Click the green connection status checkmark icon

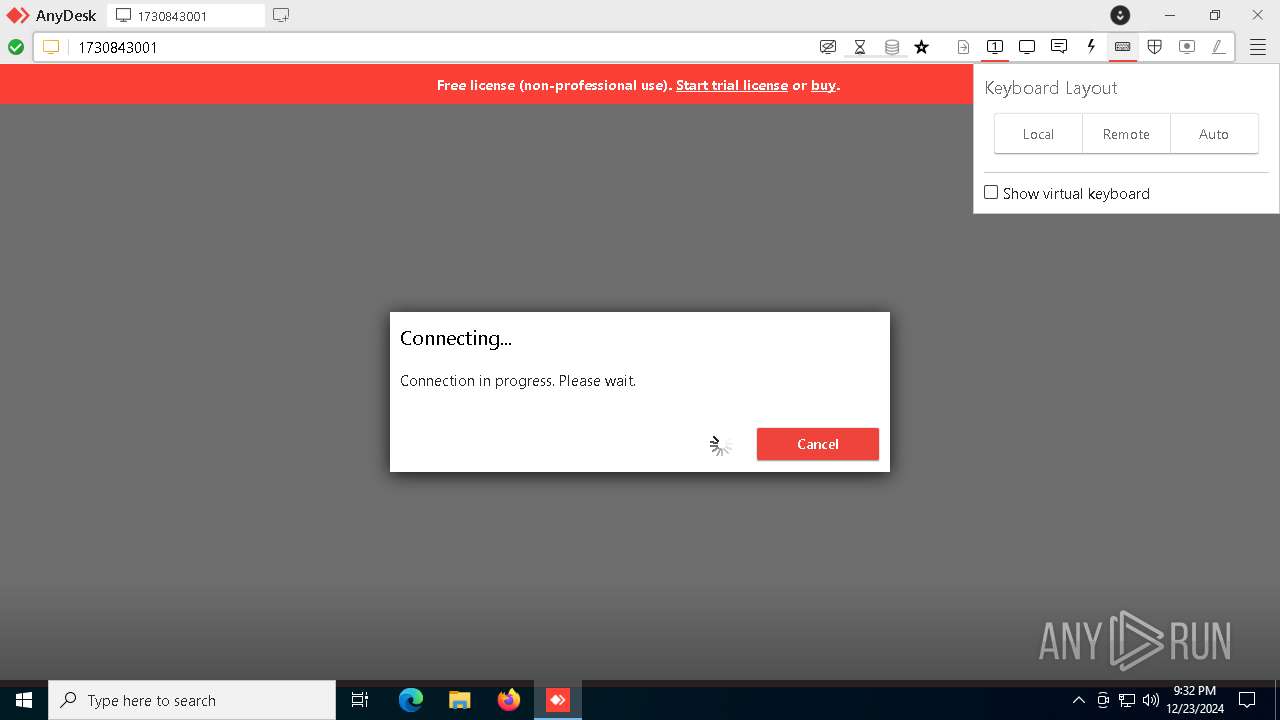pyautogui.click(x=16, y=47)
